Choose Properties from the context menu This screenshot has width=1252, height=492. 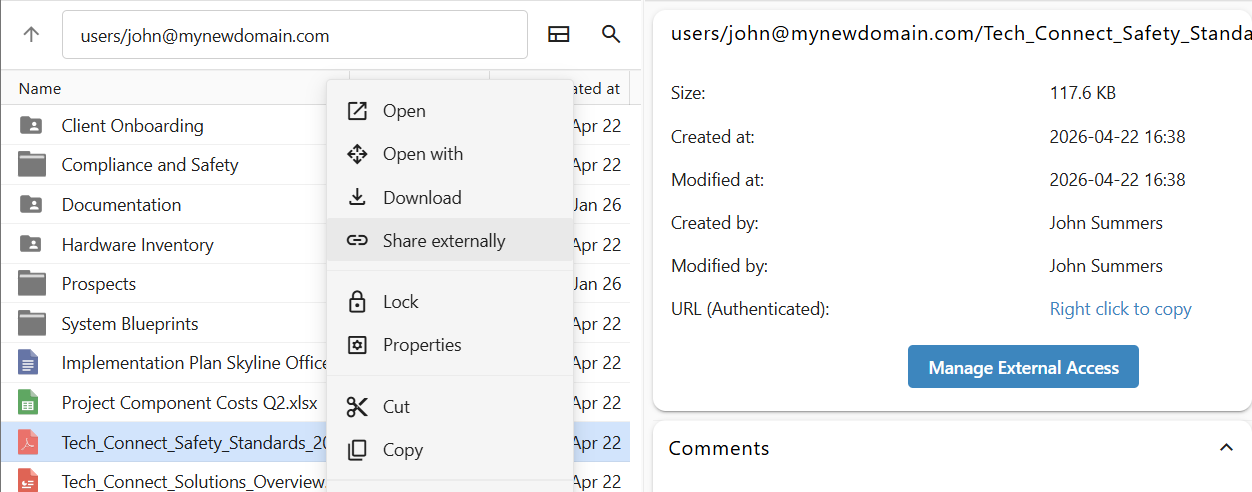[450, 345]
